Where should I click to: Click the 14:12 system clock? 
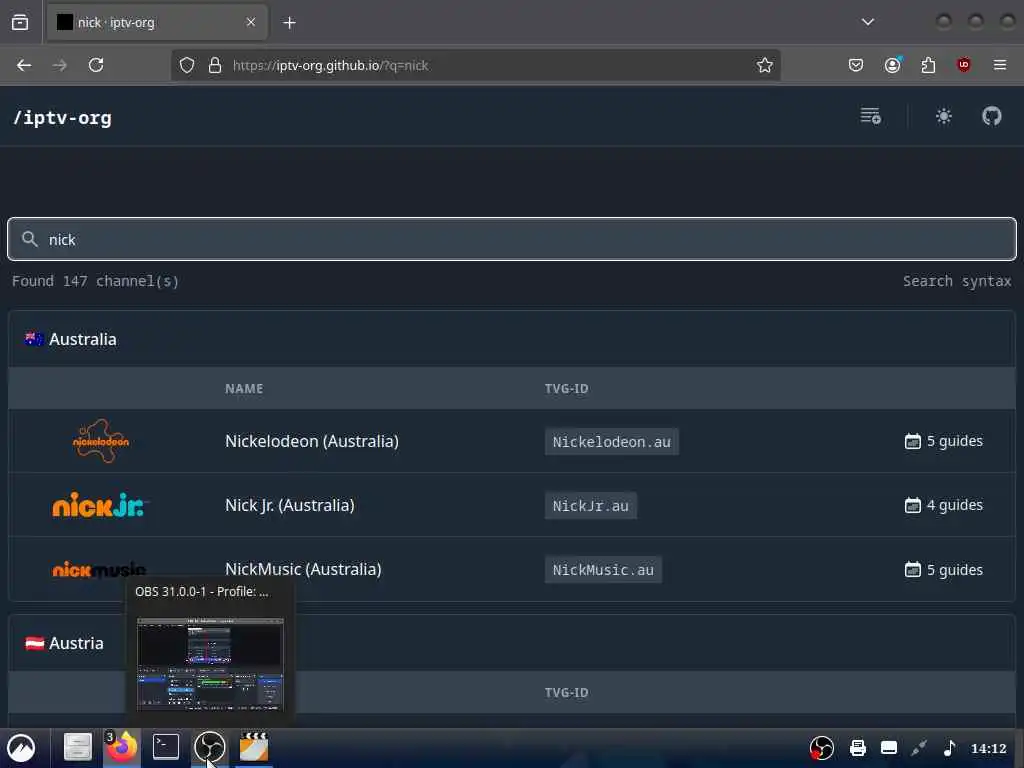[988, 748]
